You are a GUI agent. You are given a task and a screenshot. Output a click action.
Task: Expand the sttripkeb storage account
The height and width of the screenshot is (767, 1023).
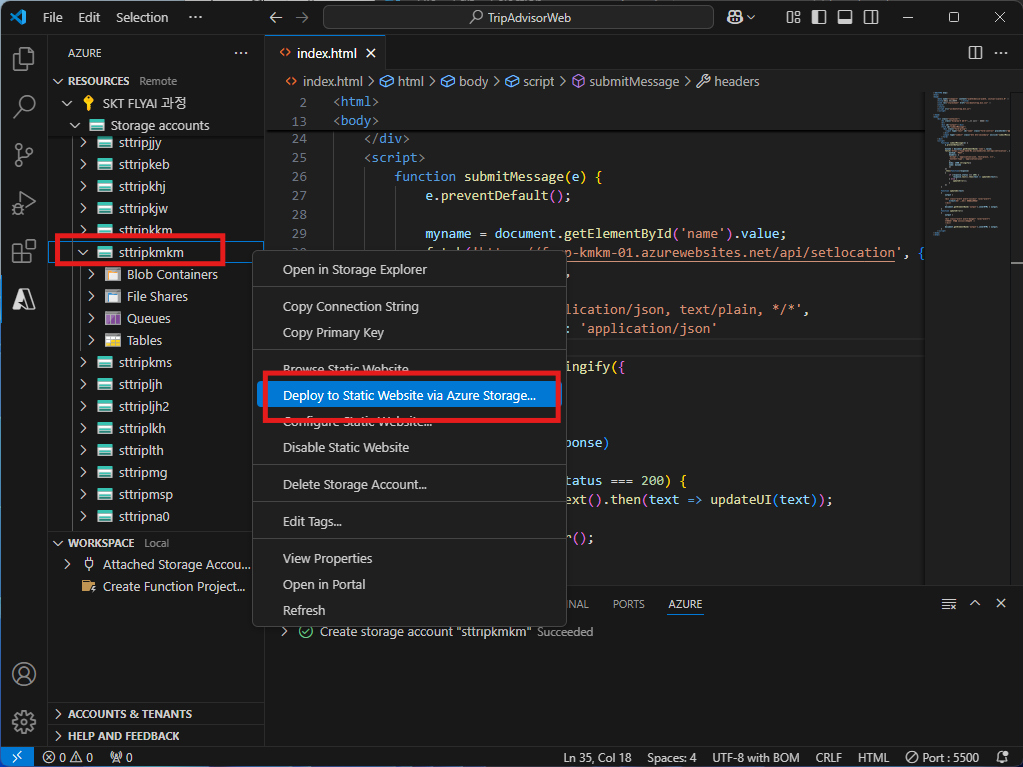coord(83,164)
